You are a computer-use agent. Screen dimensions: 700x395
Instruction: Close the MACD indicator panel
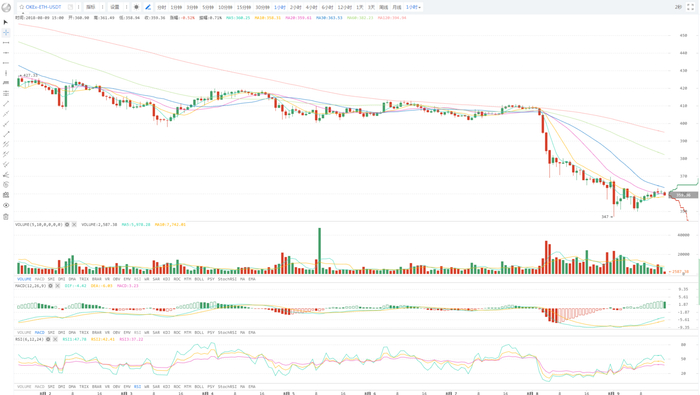pyautogui.click(x=58, y=286)
